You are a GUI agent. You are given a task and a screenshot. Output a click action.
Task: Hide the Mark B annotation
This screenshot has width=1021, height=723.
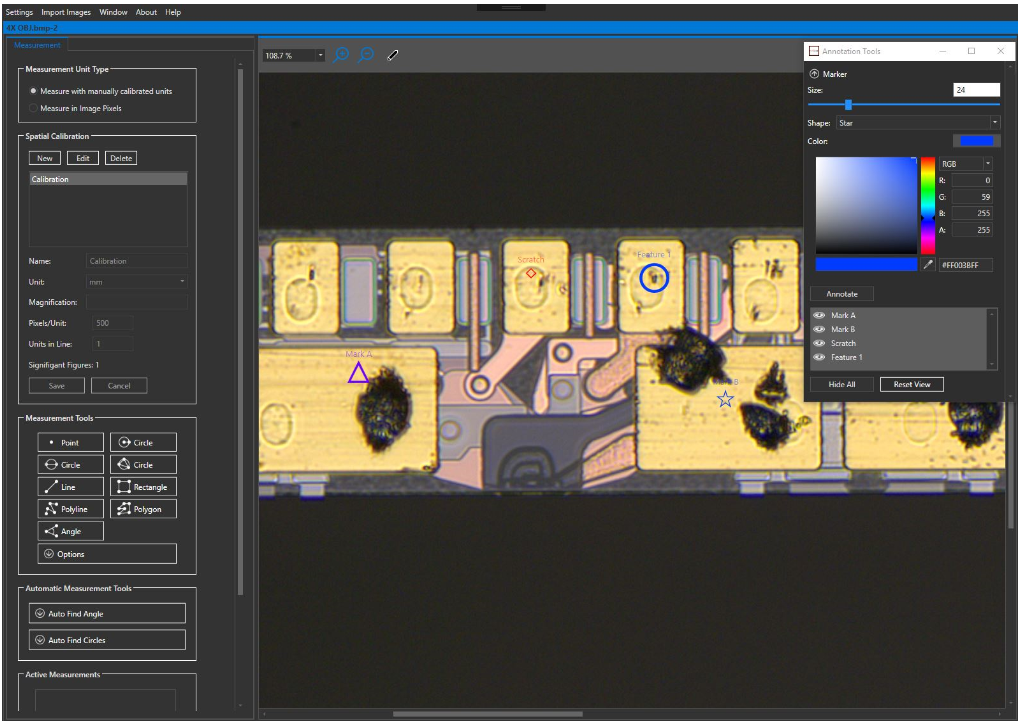[x=821, y=329]
